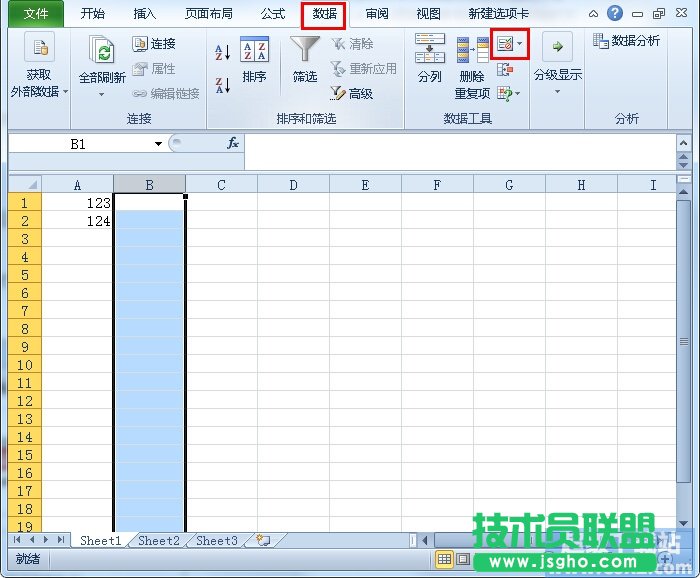Click the Consolidate icon
Screen dimensions: 700x578
(x=505, y=69)
